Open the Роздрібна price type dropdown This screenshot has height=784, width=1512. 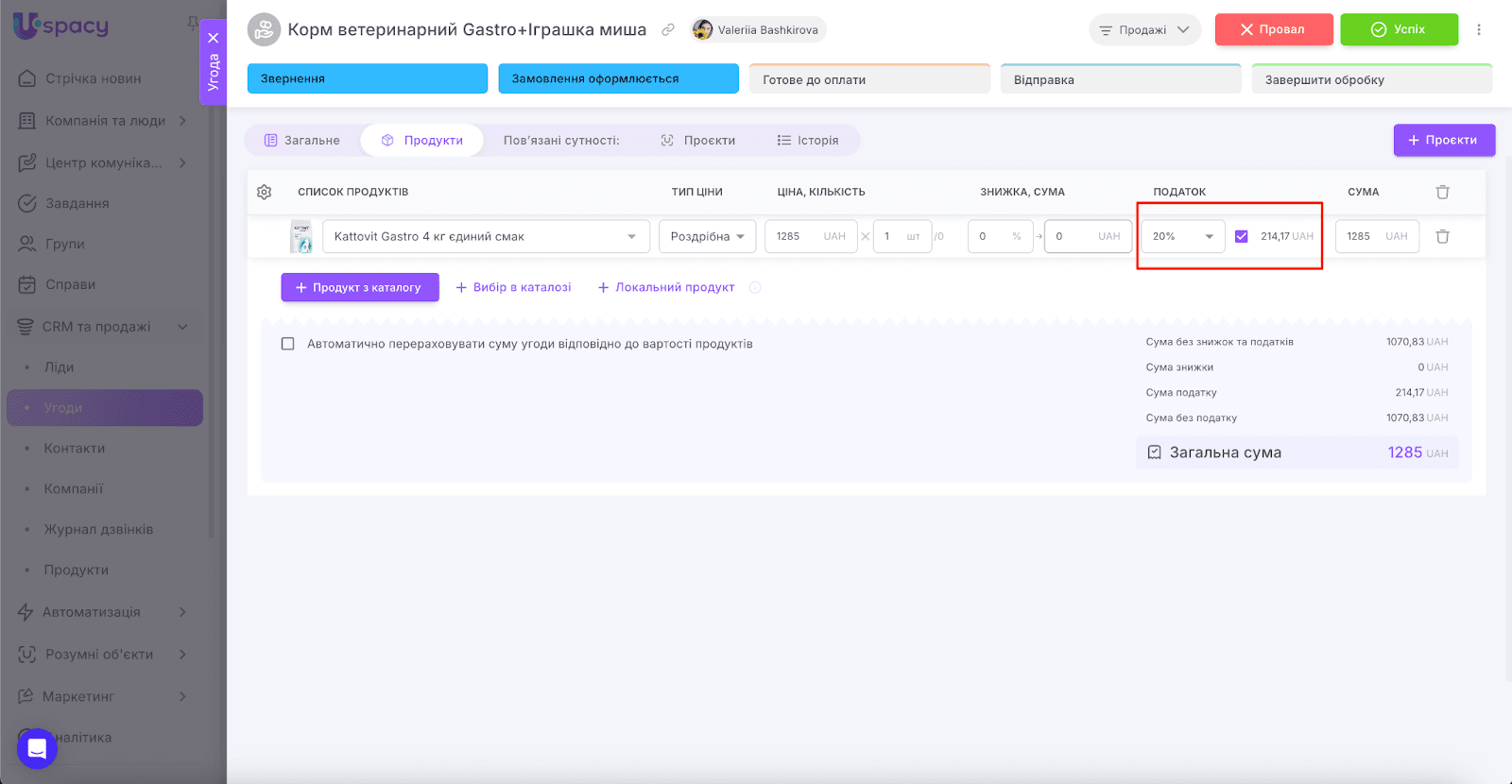coord(707,236)
